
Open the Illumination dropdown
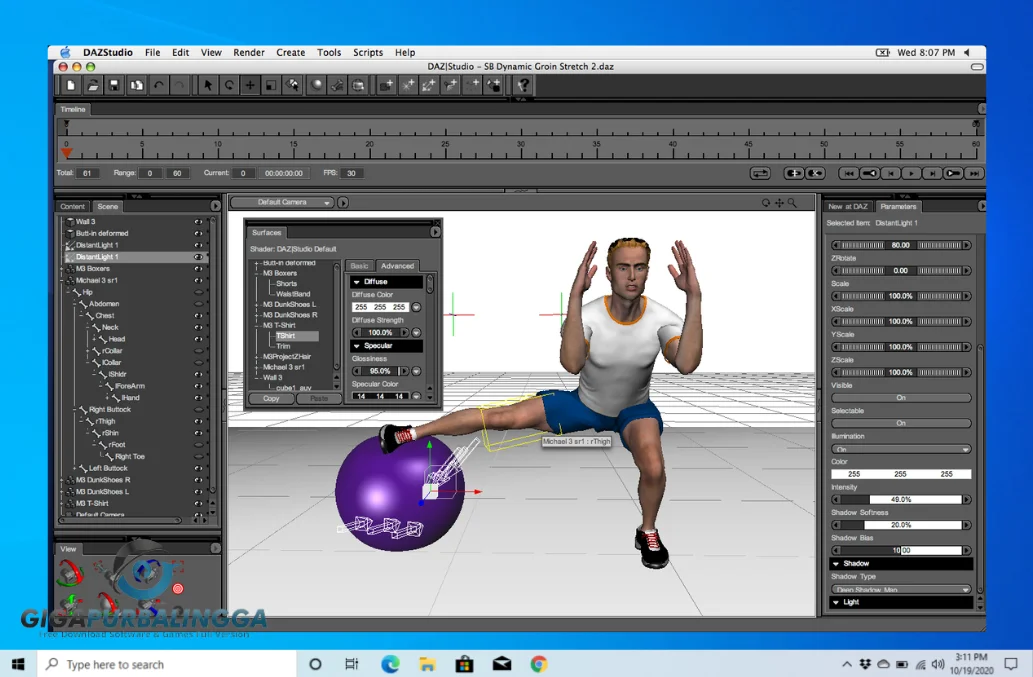click(901, 448)
